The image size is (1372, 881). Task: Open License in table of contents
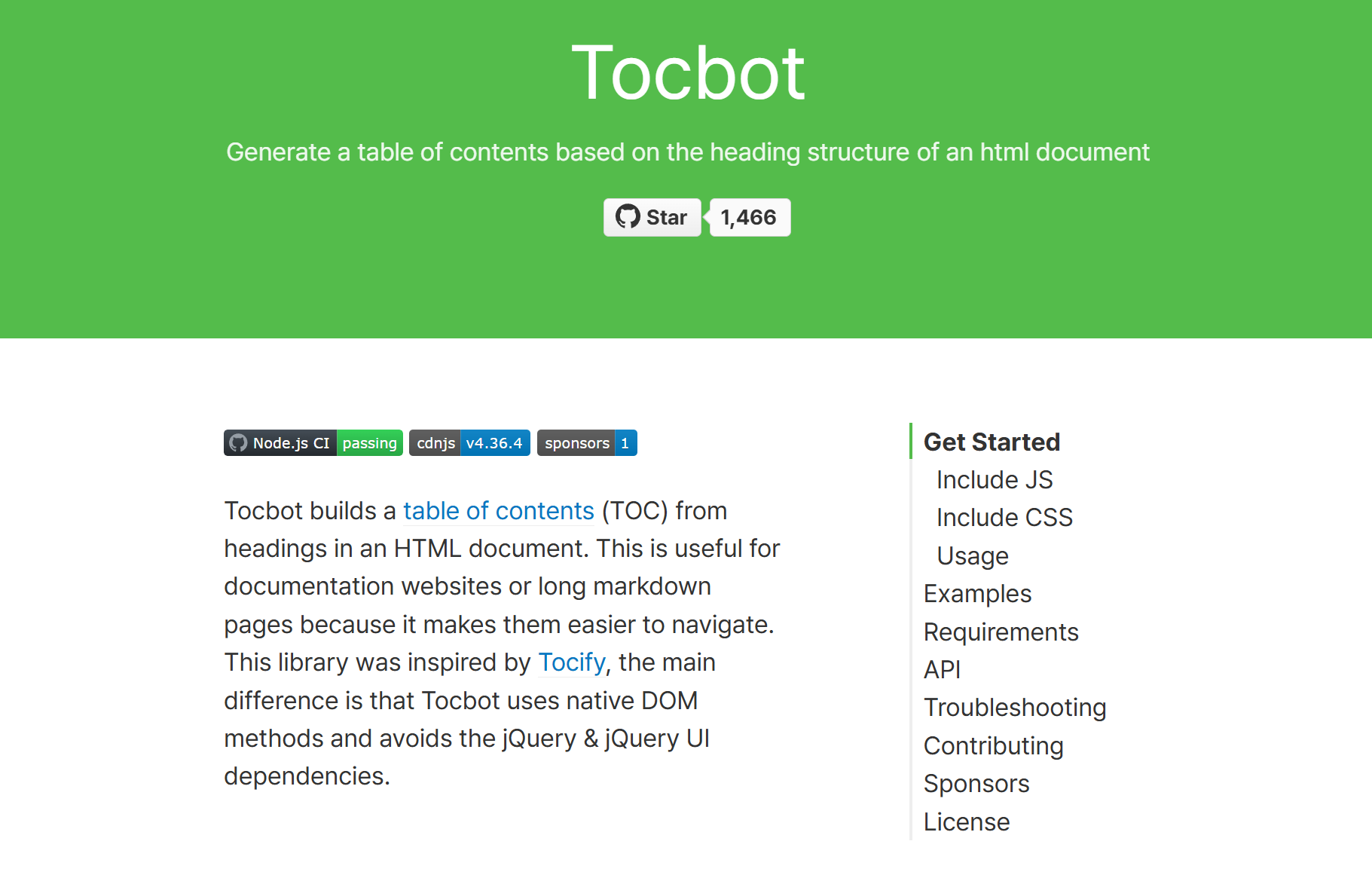tap(966, 822)
